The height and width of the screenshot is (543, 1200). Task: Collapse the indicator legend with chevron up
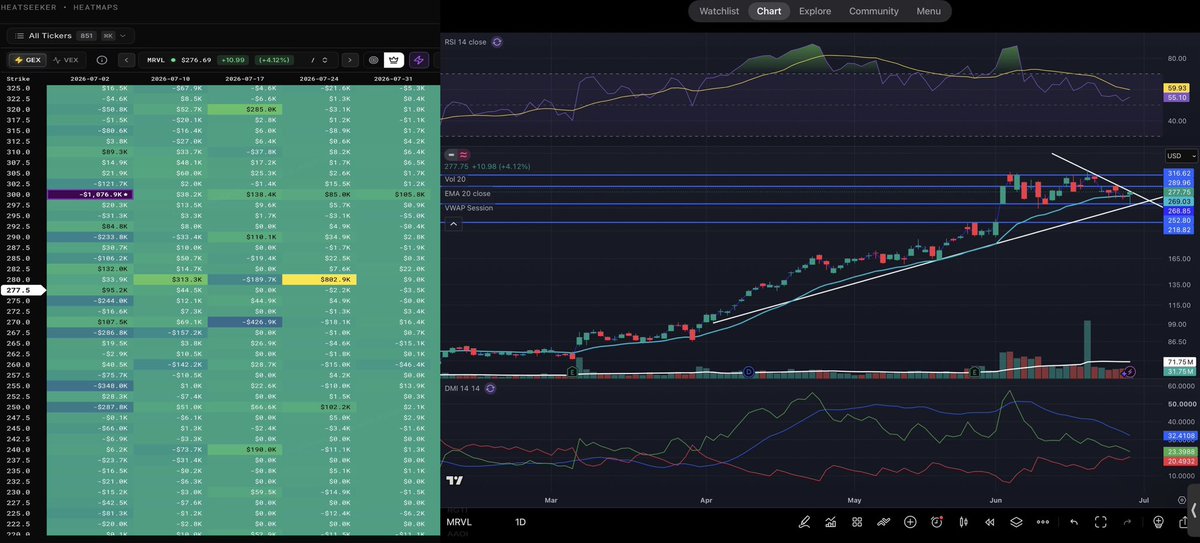tap(454, 224)
